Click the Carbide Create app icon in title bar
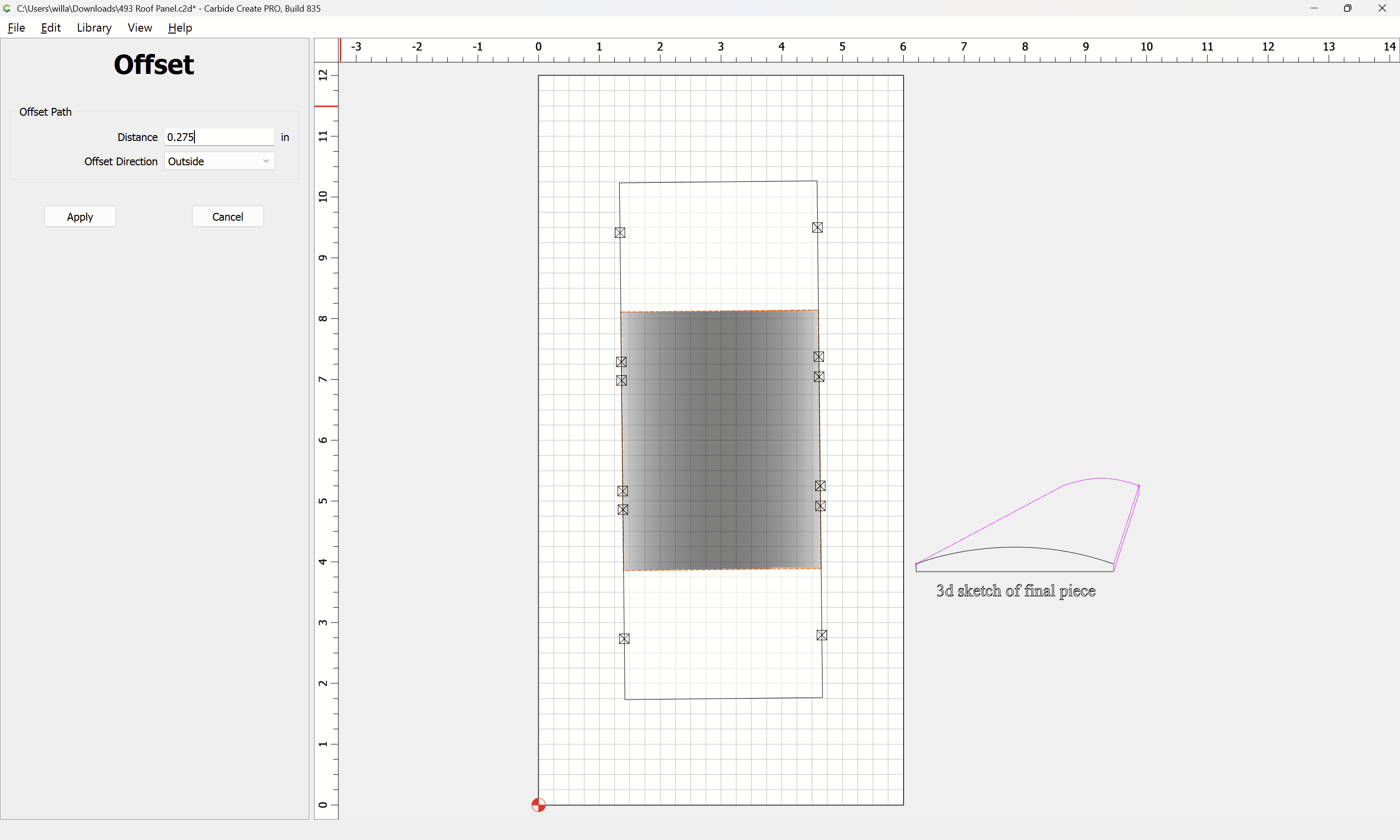This screenshot has height=840, width=1400. point(7,8)
